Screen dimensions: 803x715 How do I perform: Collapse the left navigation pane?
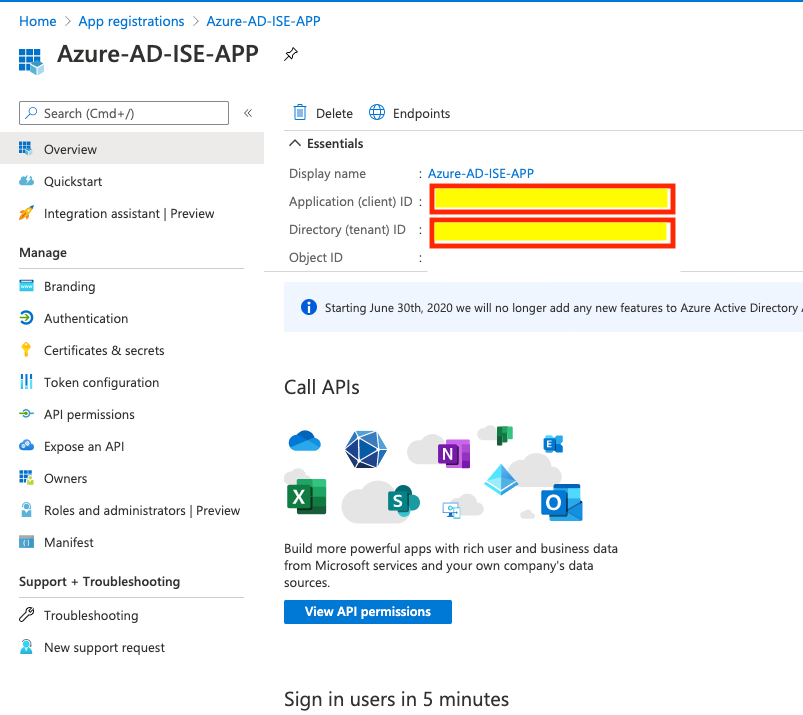click(x=248, y=113)
